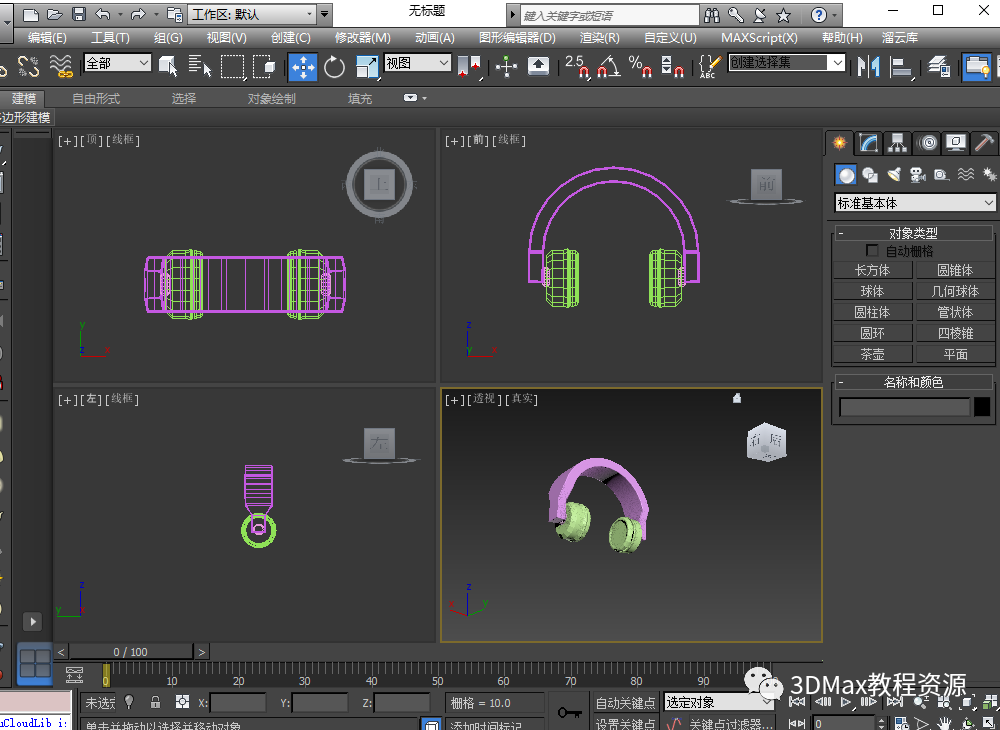Screen dimensions: 1000x730
Task: Open the 渲染(R) menu
Action: tap(599, 37)
